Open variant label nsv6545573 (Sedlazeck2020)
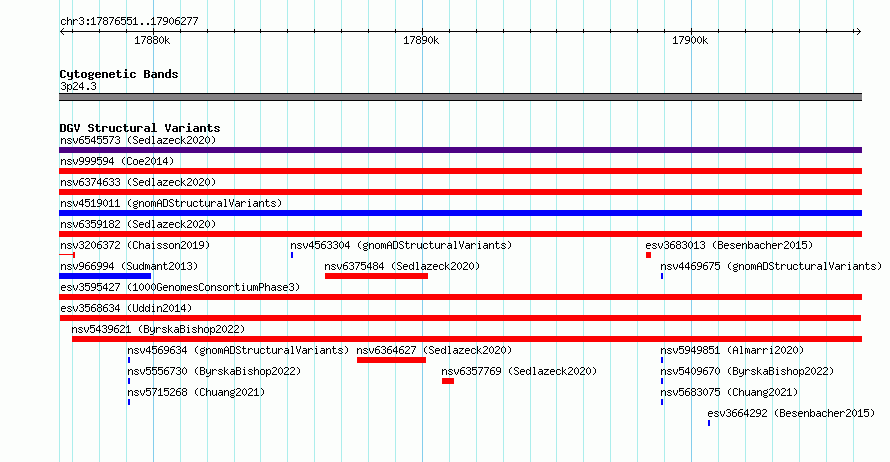The height and width of the screenshot is (462, 890). 138,140
